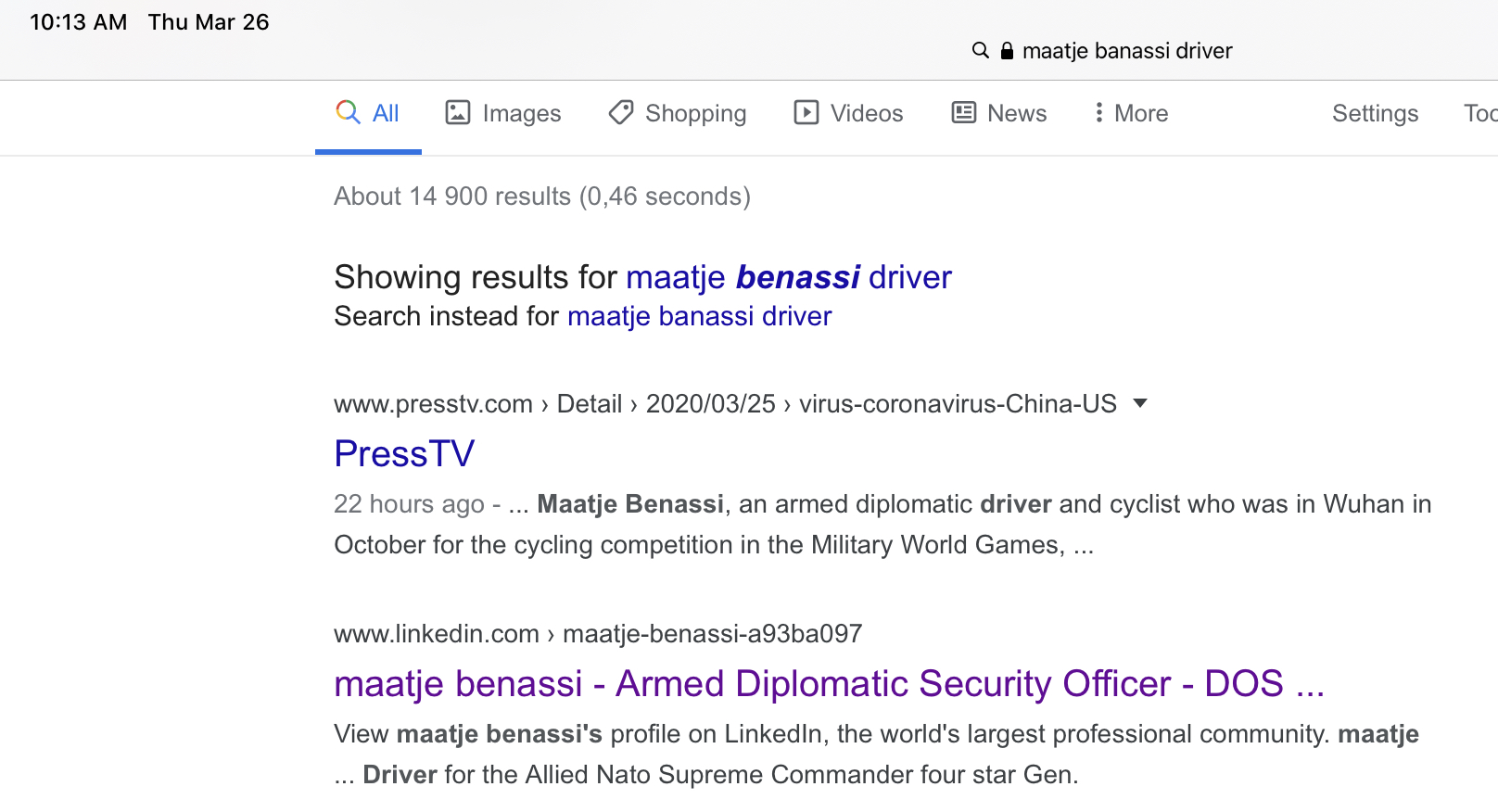This screenshot has width=1498, height=812.
Task: Click the padlock icon in address bar
Action: [1007, 51]
